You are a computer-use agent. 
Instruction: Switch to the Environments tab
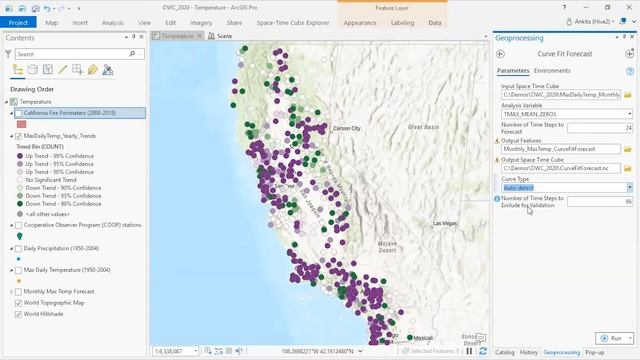point(552,71)
